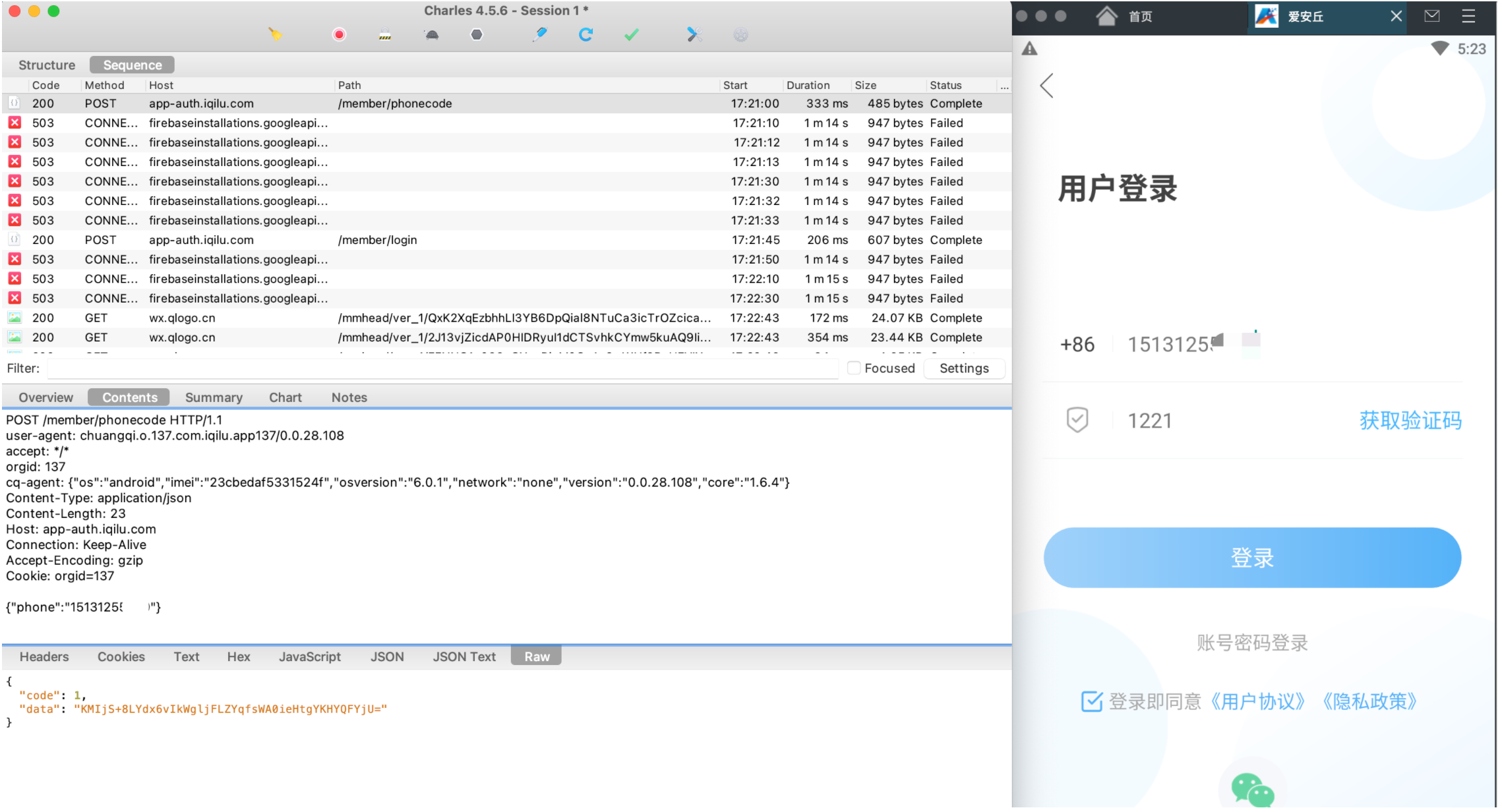Click the 首页 home tab in emulator

(1139, 16)
